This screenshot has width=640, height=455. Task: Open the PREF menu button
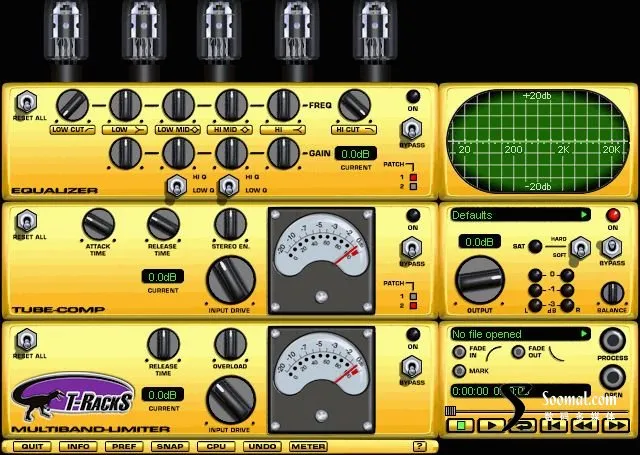pos(124,446)
